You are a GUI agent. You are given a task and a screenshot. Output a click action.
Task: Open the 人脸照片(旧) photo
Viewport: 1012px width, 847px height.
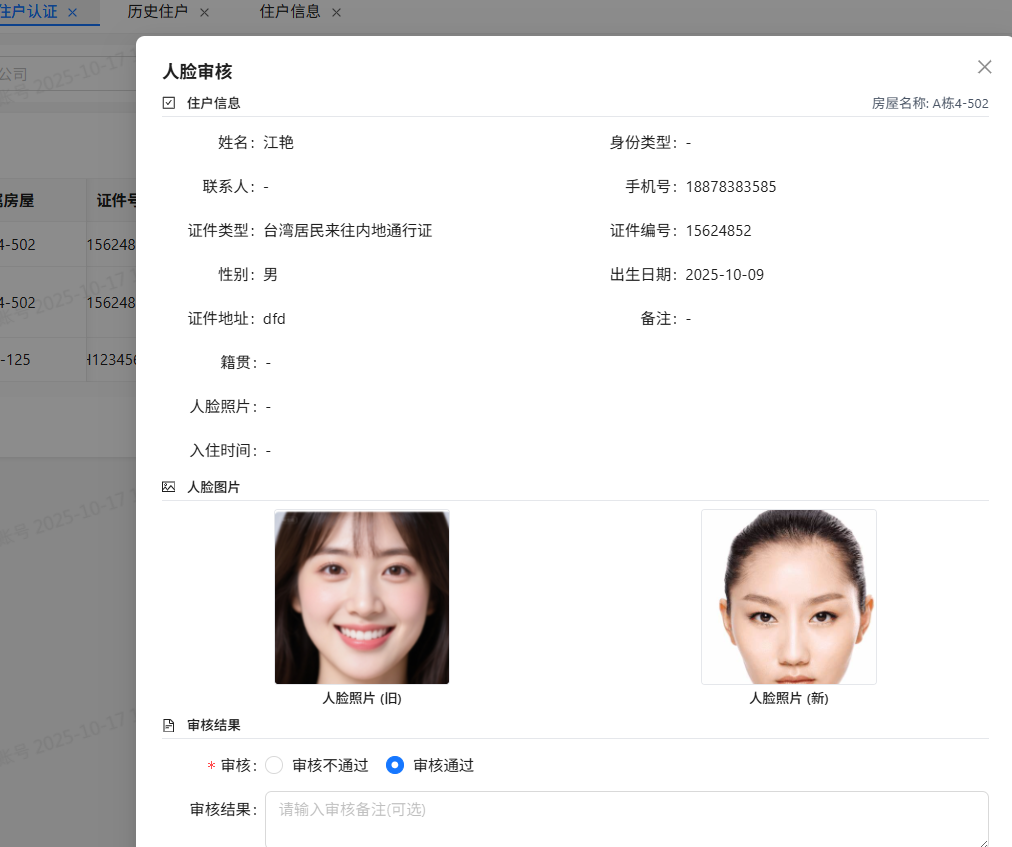point(361,597)
